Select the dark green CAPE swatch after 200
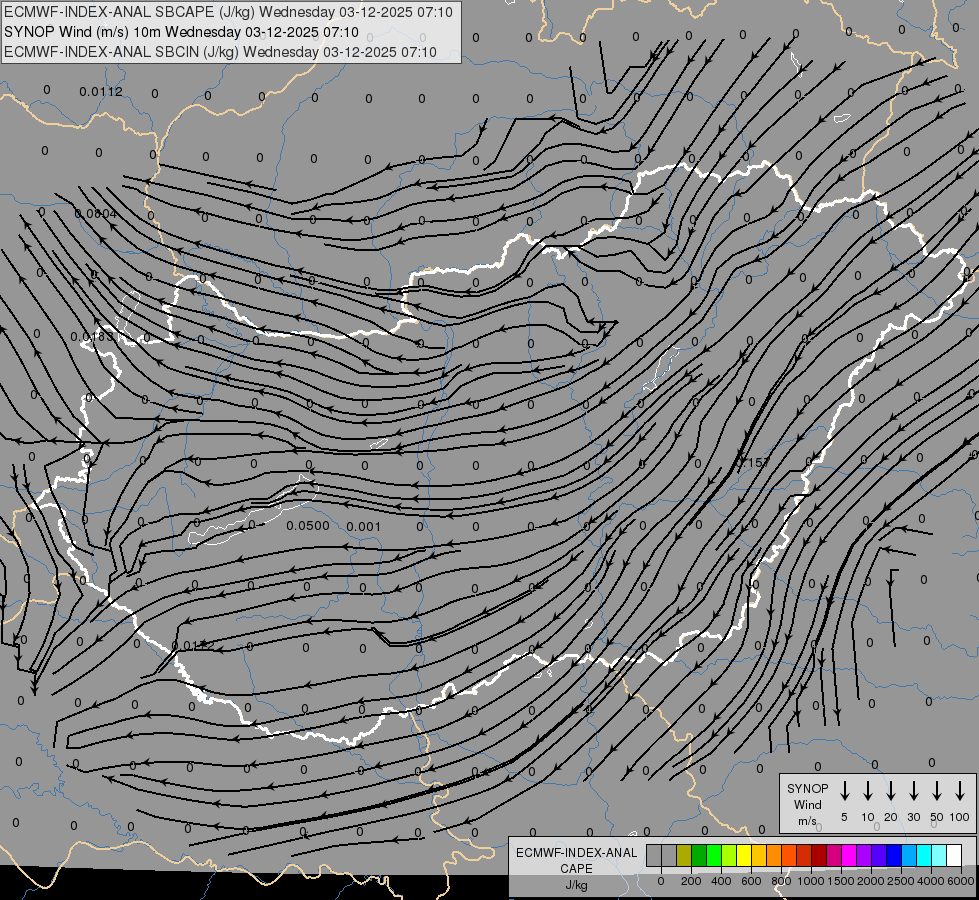Screen dimensions: 979x900 click(x=699, y=855)
